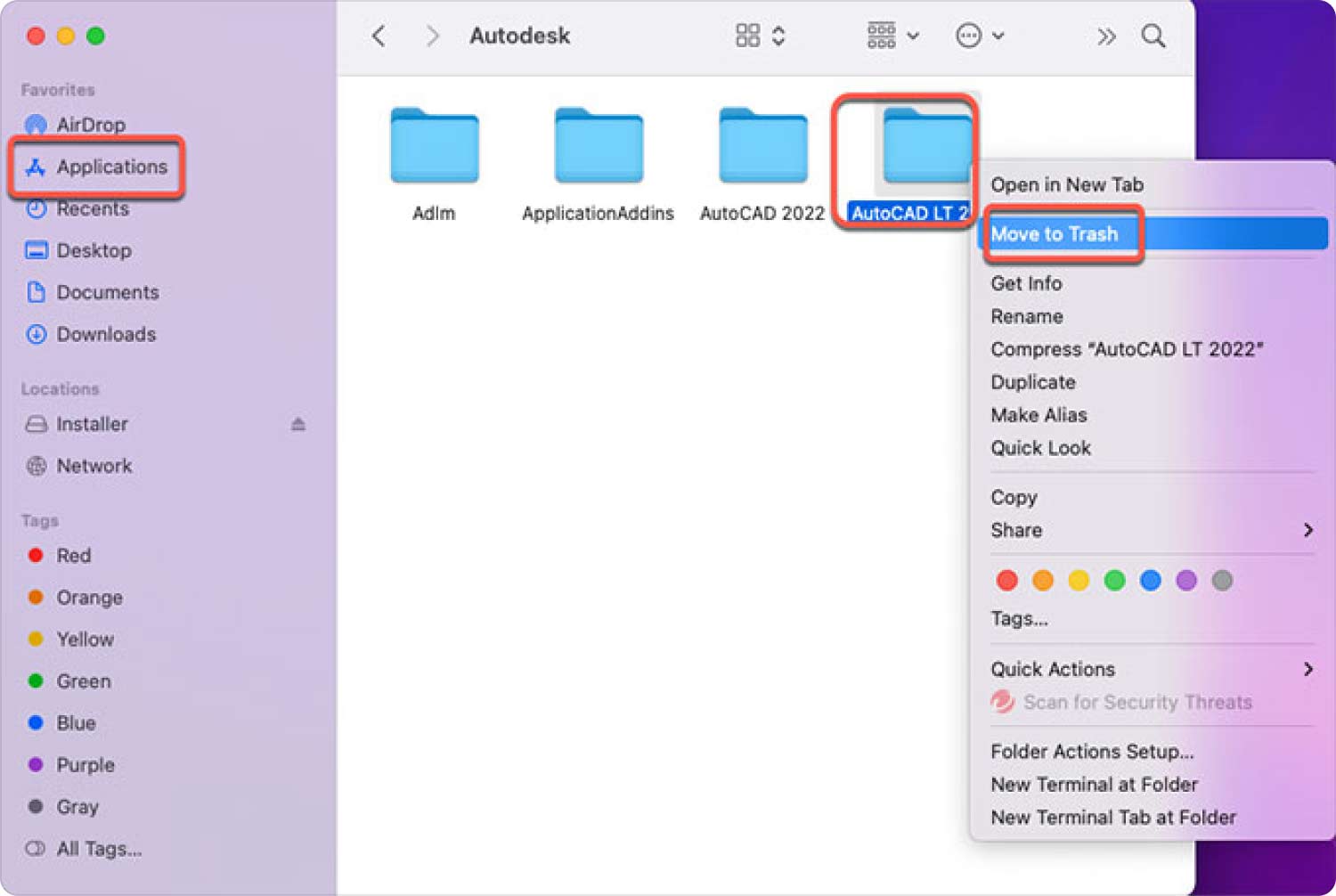Apply the gray tag color dot

pyautogui.click(x=1222, y=581)
